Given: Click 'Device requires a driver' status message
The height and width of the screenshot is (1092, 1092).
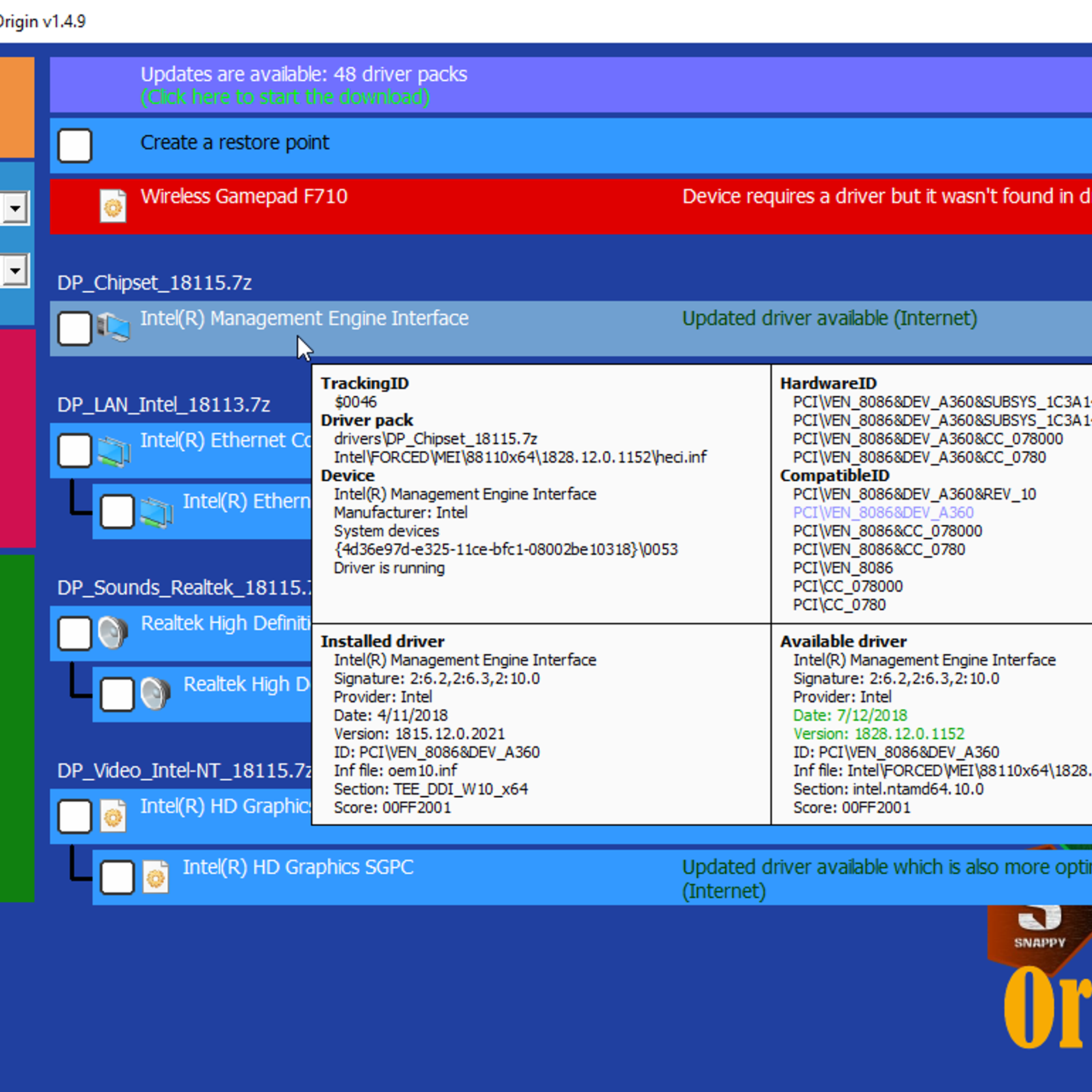Looking at the screenshot, I should [x=887, y=197].
